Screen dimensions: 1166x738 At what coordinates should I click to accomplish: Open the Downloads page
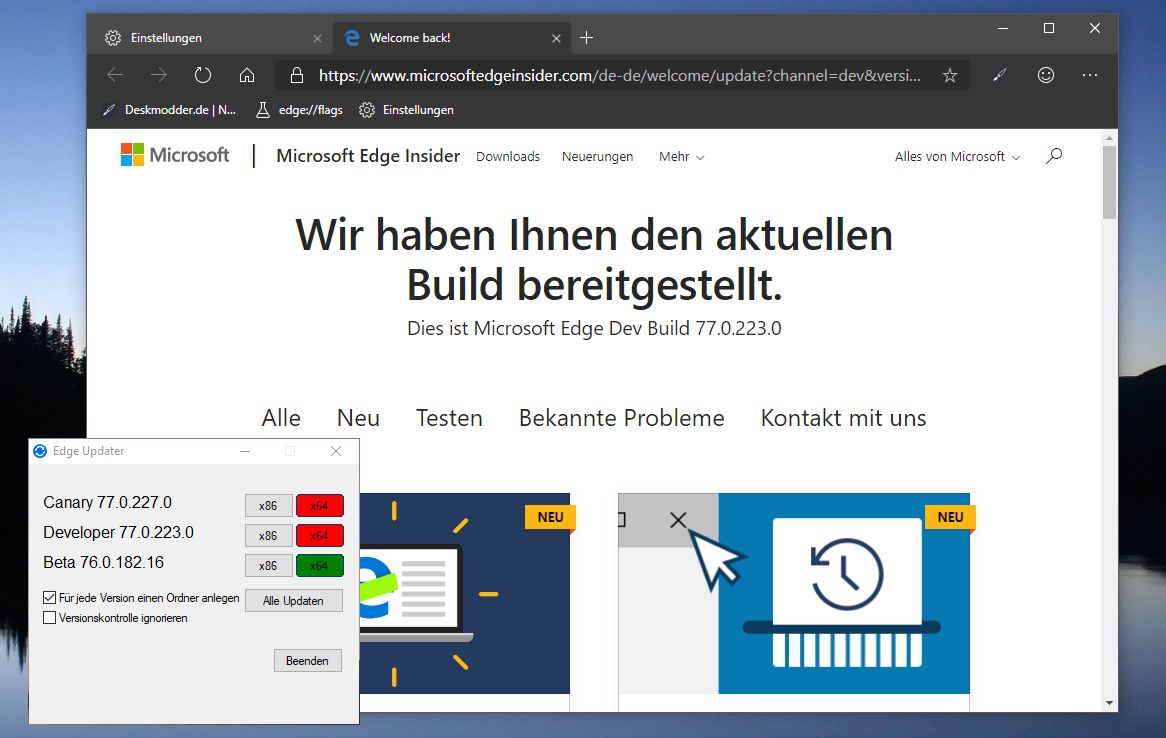click(508, 156)
